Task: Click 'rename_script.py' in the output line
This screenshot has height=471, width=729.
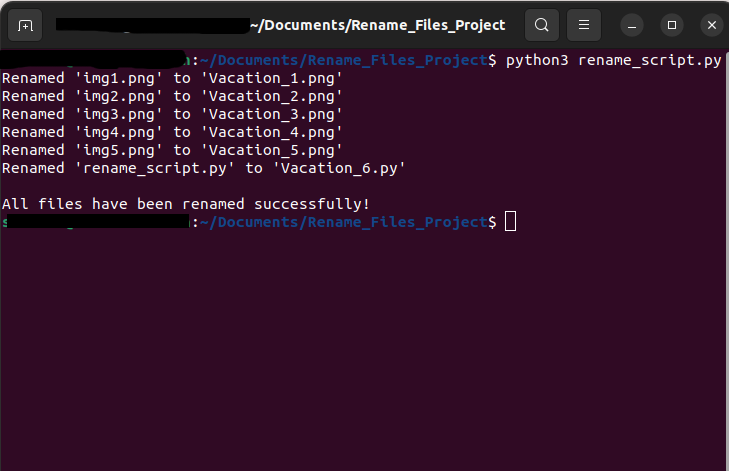Action: (154, 168)
